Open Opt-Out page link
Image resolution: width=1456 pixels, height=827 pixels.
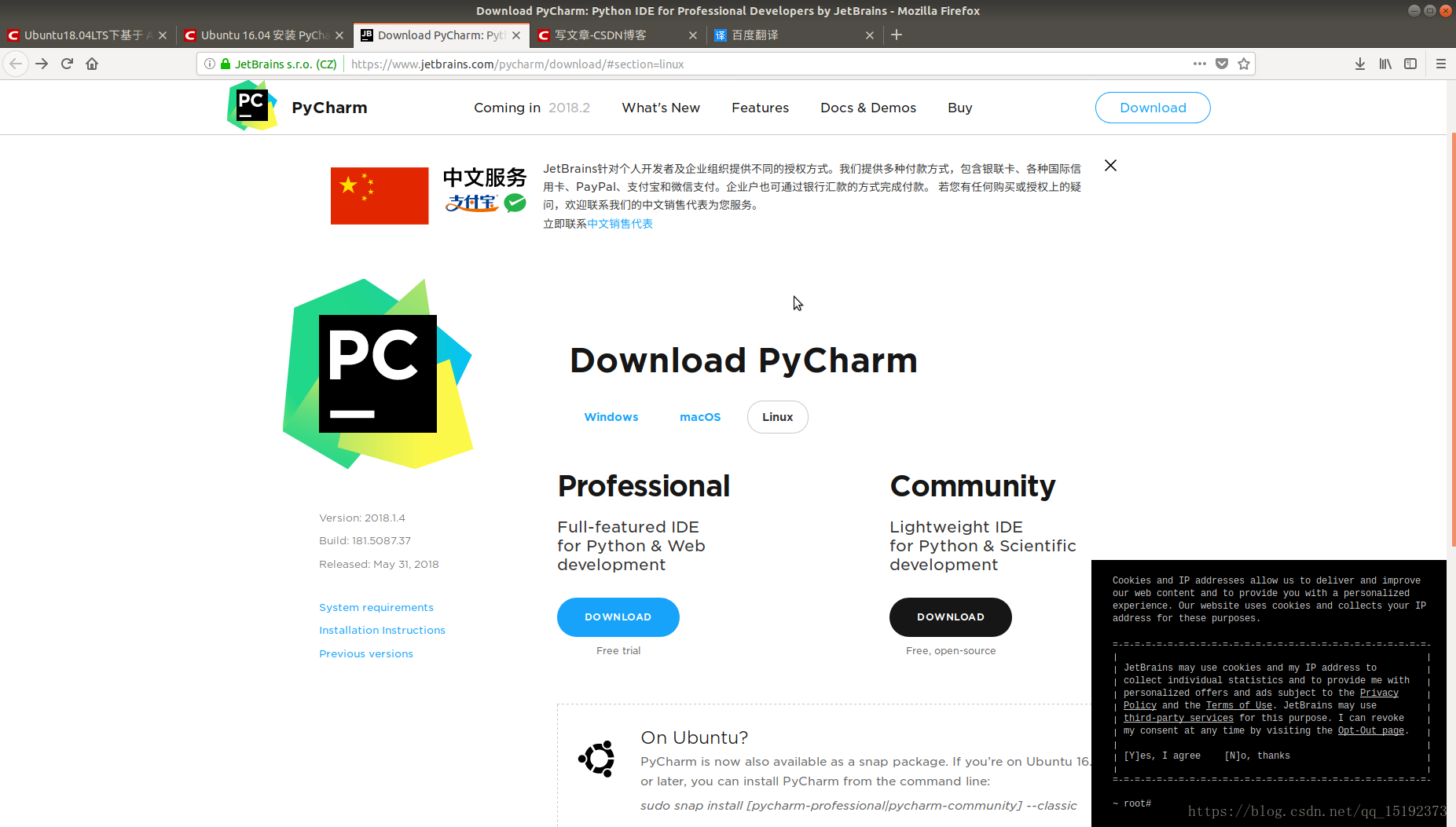1371,730
